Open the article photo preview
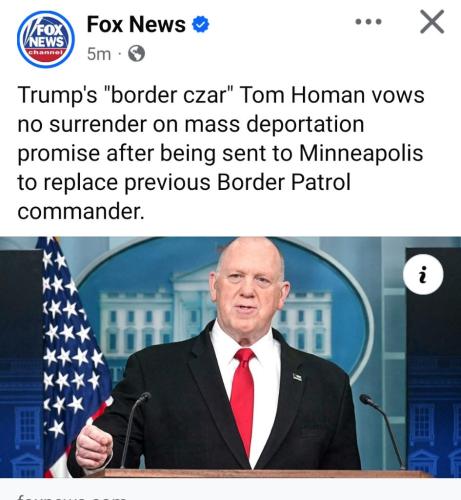 point(230,357)
